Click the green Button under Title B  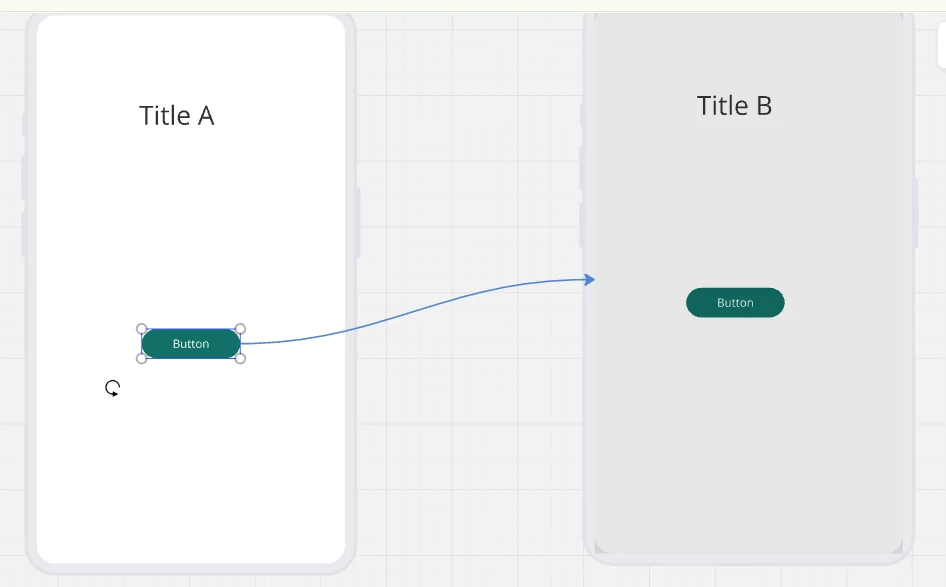(735, 303)
